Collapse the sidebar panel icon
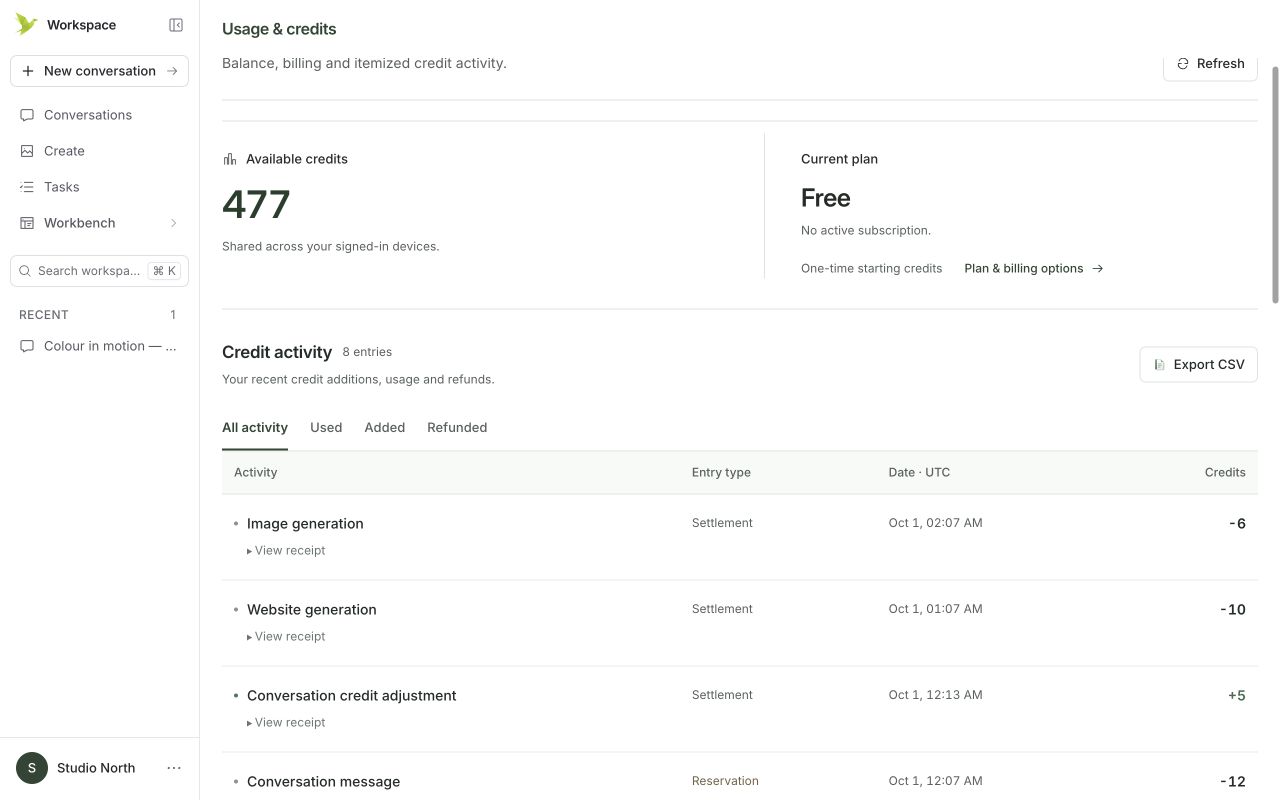 point(176,25)
